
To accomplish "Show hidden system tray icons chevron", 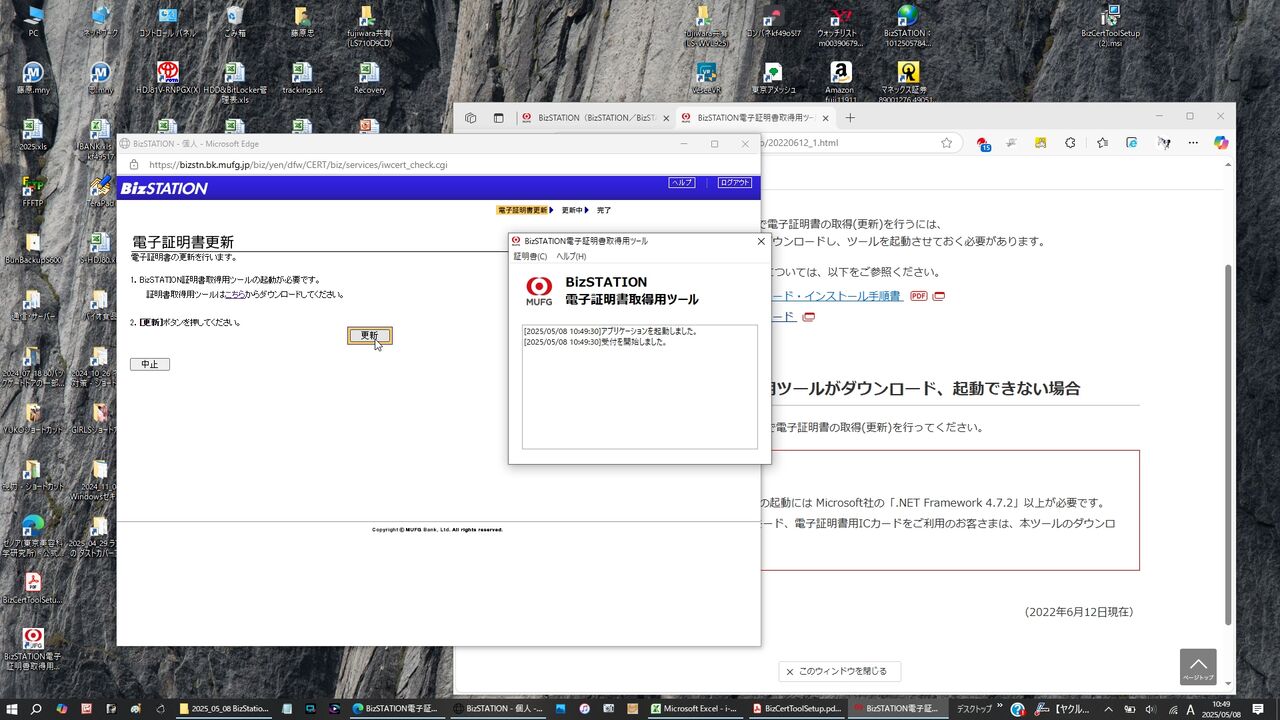I will coord(1108,709).
